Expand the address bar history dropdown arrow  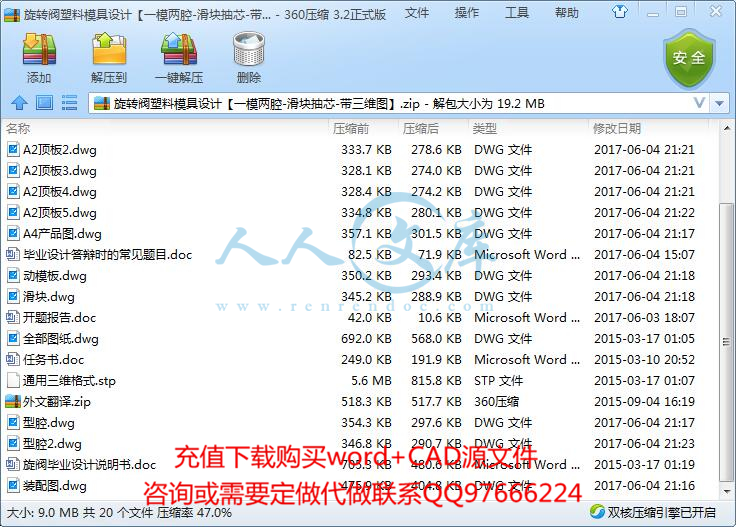click(719, 103)
